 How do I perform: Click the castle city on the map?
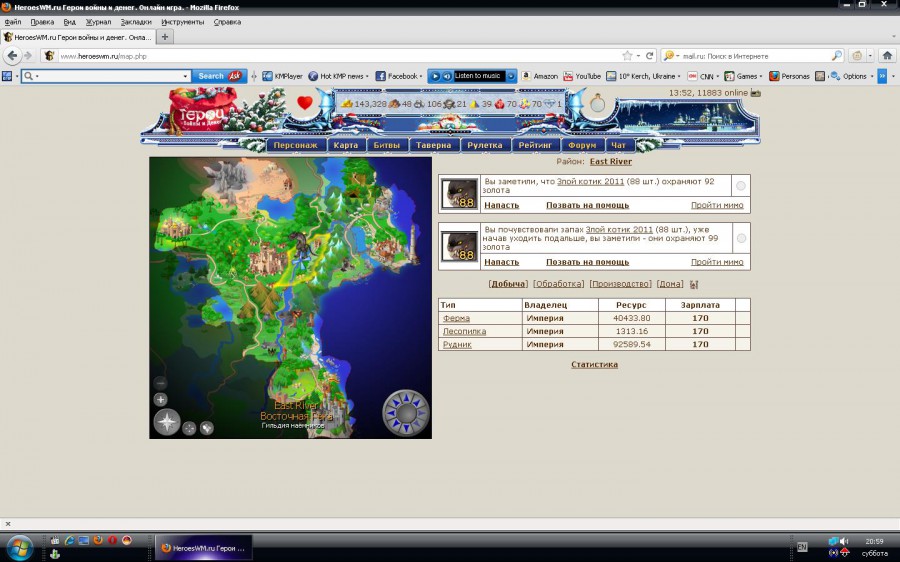[x=267, y=257]
